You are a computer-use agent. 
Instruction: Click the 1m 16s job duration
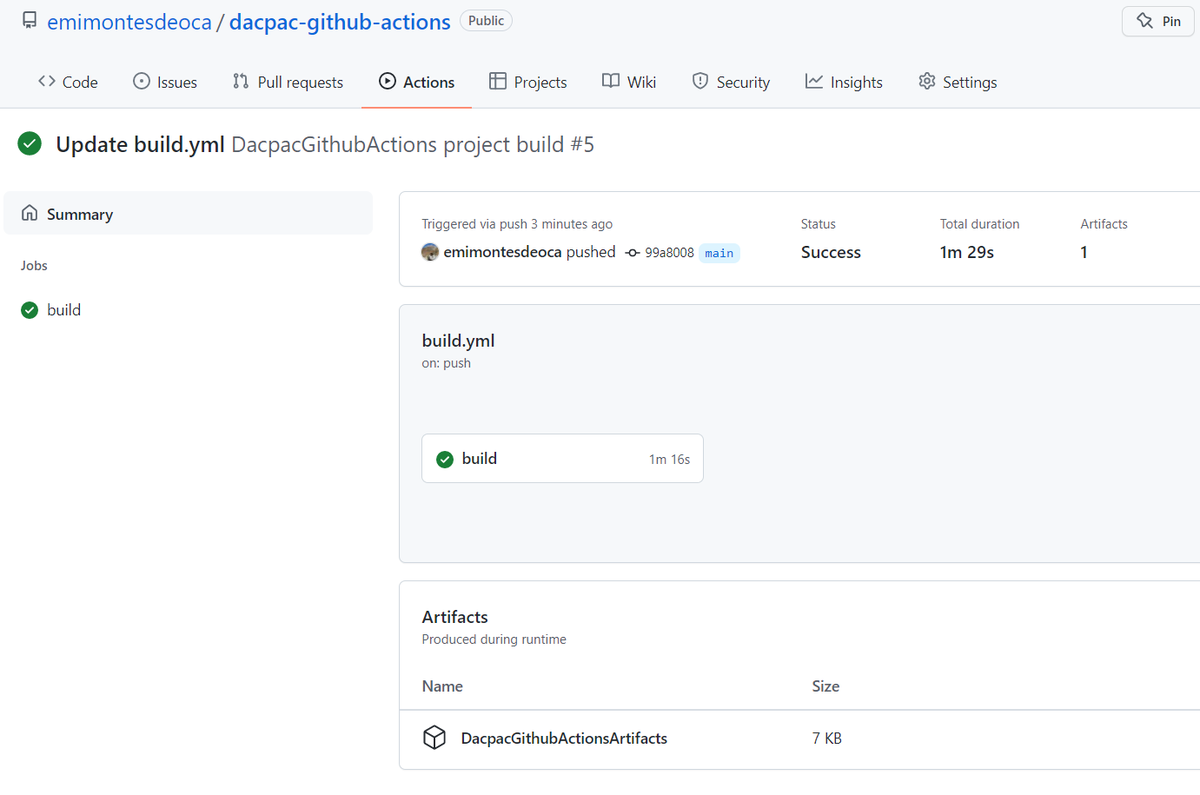[669, 459]
